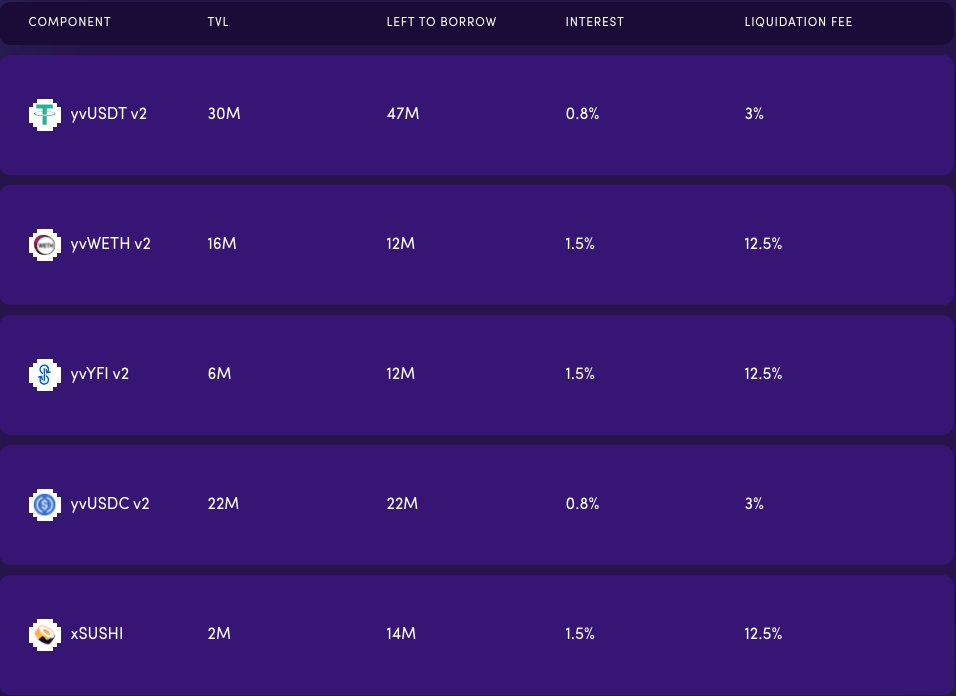This screenshot has height=696, width=956.
Task: Sort by the TVL column header
Action: pyautogui.click(x=218, y=22)
